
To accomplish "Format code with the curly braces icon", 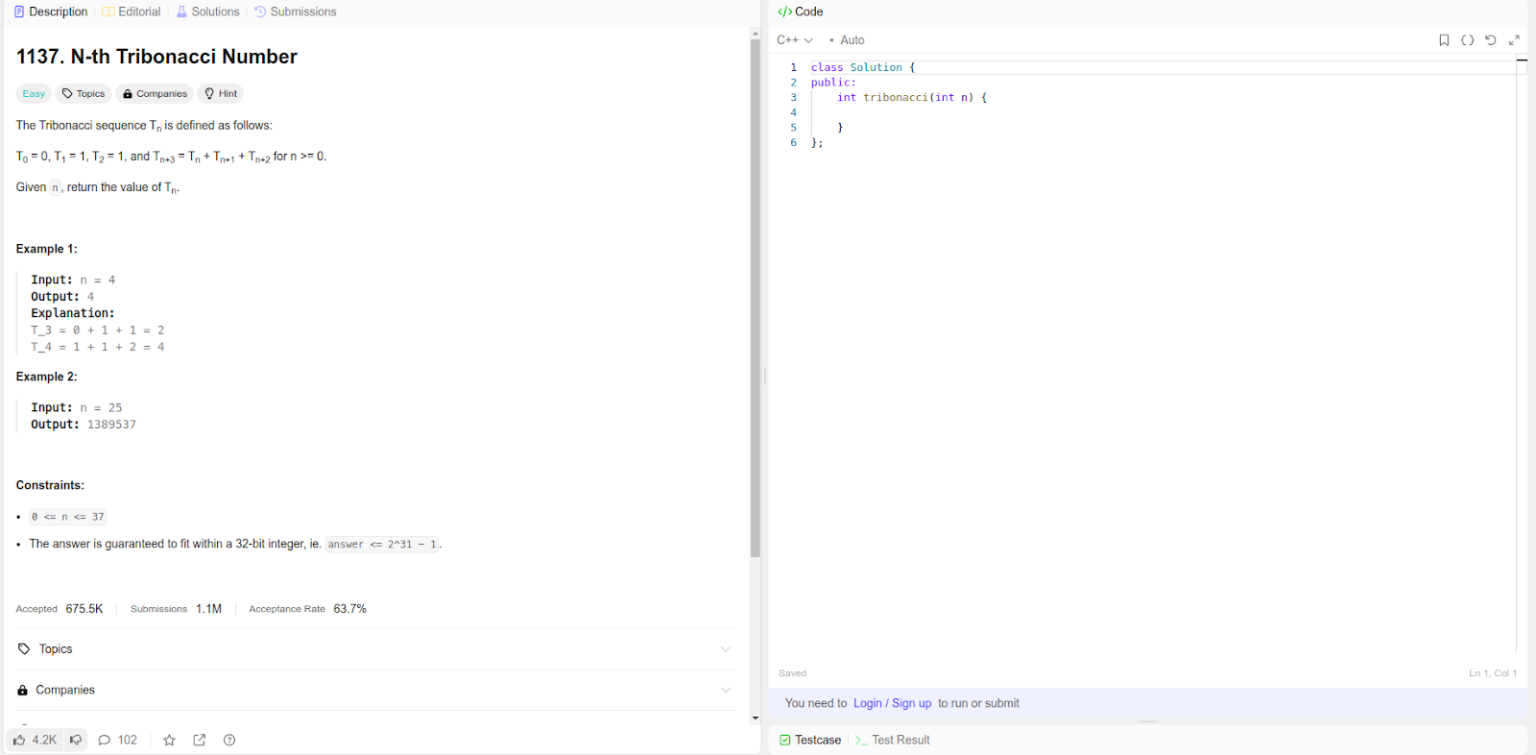I will [x=1467, y=40].
